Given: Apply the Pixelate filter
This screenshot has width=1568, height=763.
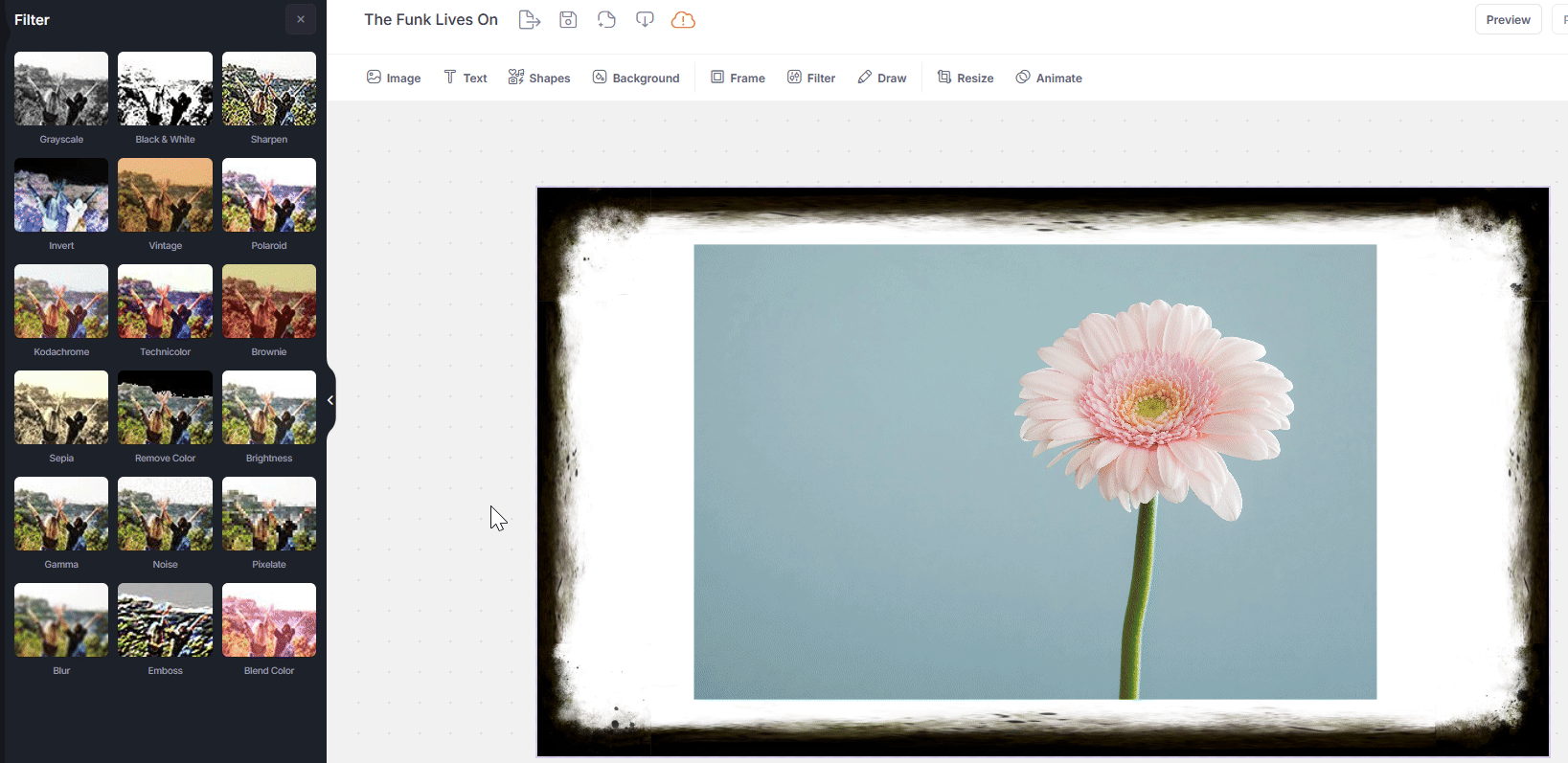Looking at the screenshot, I should [269, 514].
